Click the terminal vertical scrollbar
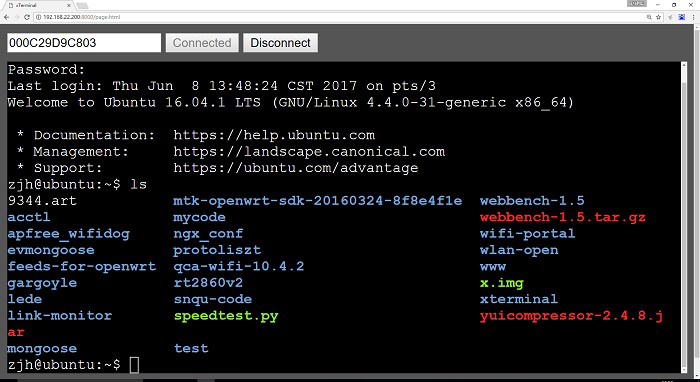 pyautogui.click(x=683, y=217)
